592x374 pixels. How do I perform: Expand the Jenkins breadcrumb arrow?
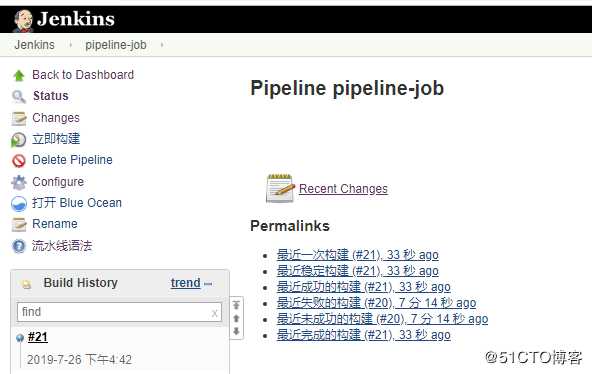pyautogui.click(x=70, y=45)
